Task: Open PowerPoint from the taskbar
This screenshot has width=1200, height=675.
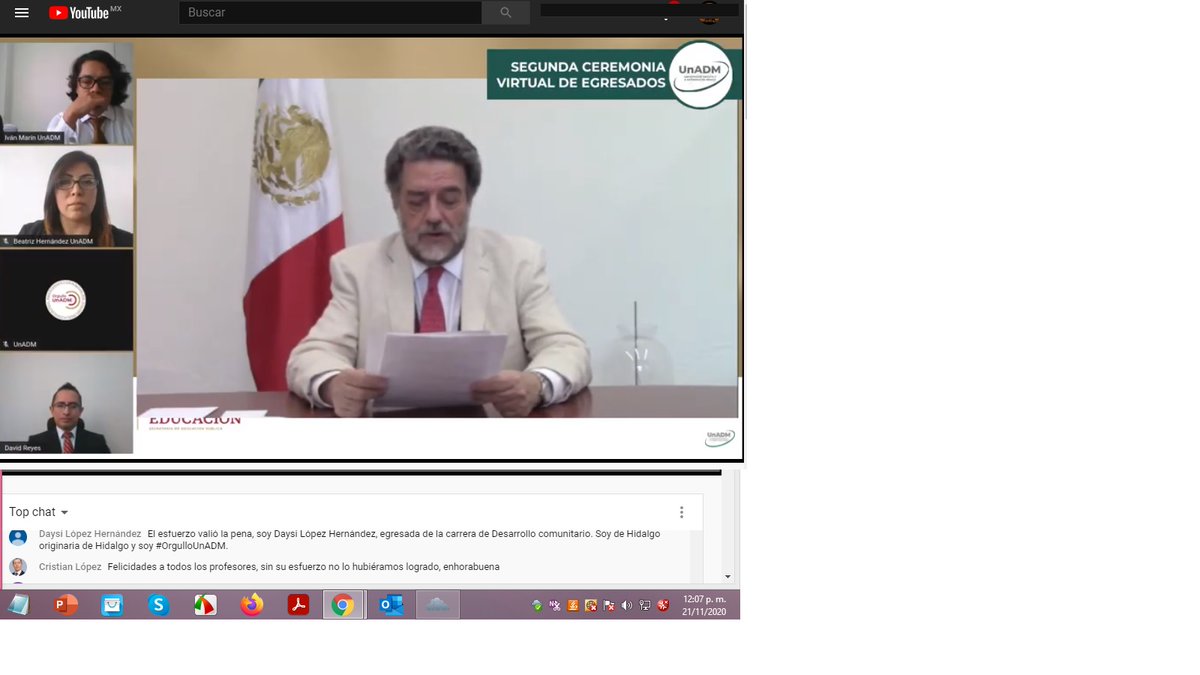Action: point(66,605)
